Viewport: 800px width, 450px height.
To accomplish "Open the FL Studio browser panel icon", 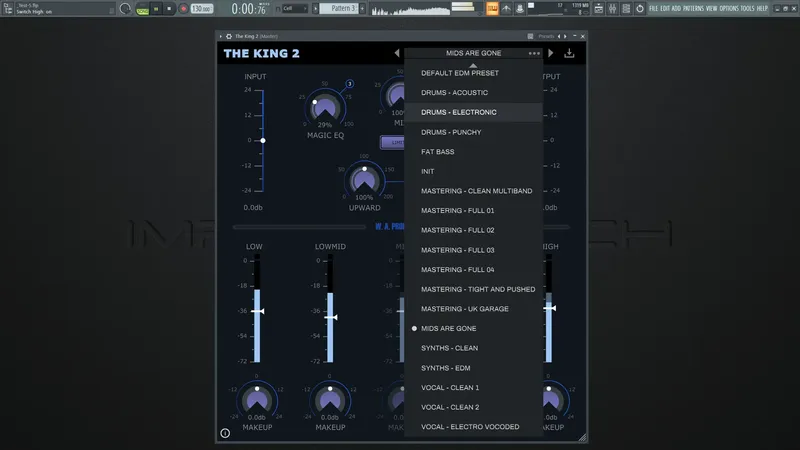I will (x=8, y=8).
